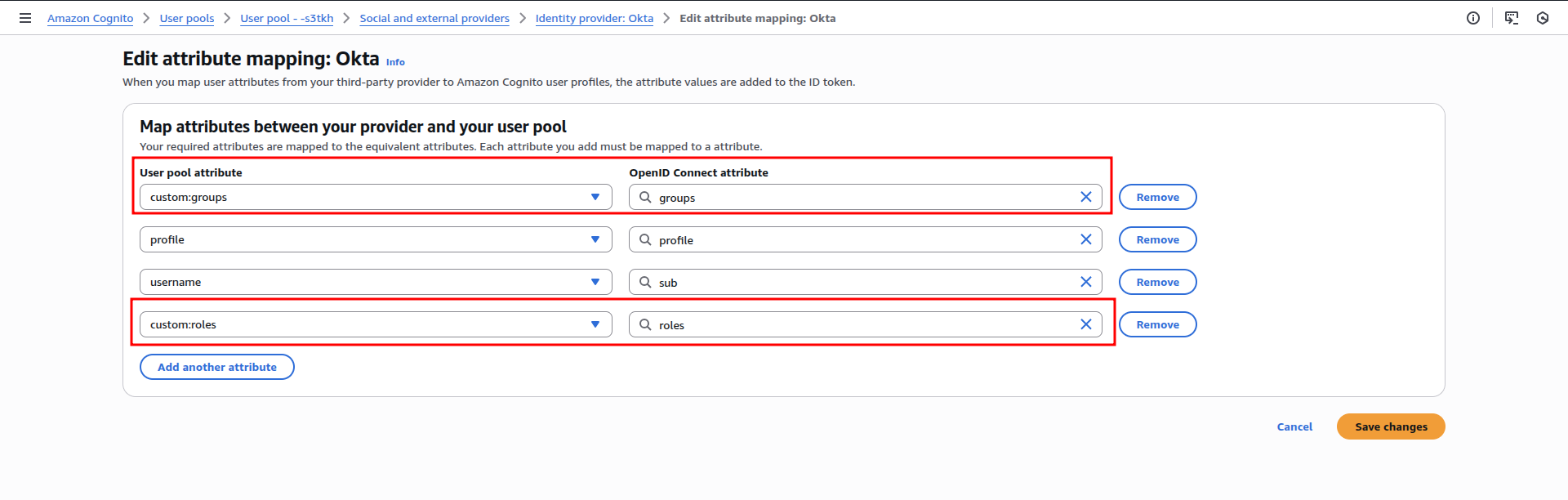Screen dimensions: 1568x500
Task: Click the 'User pool attribute' column label
Action: tap(191, 172)
